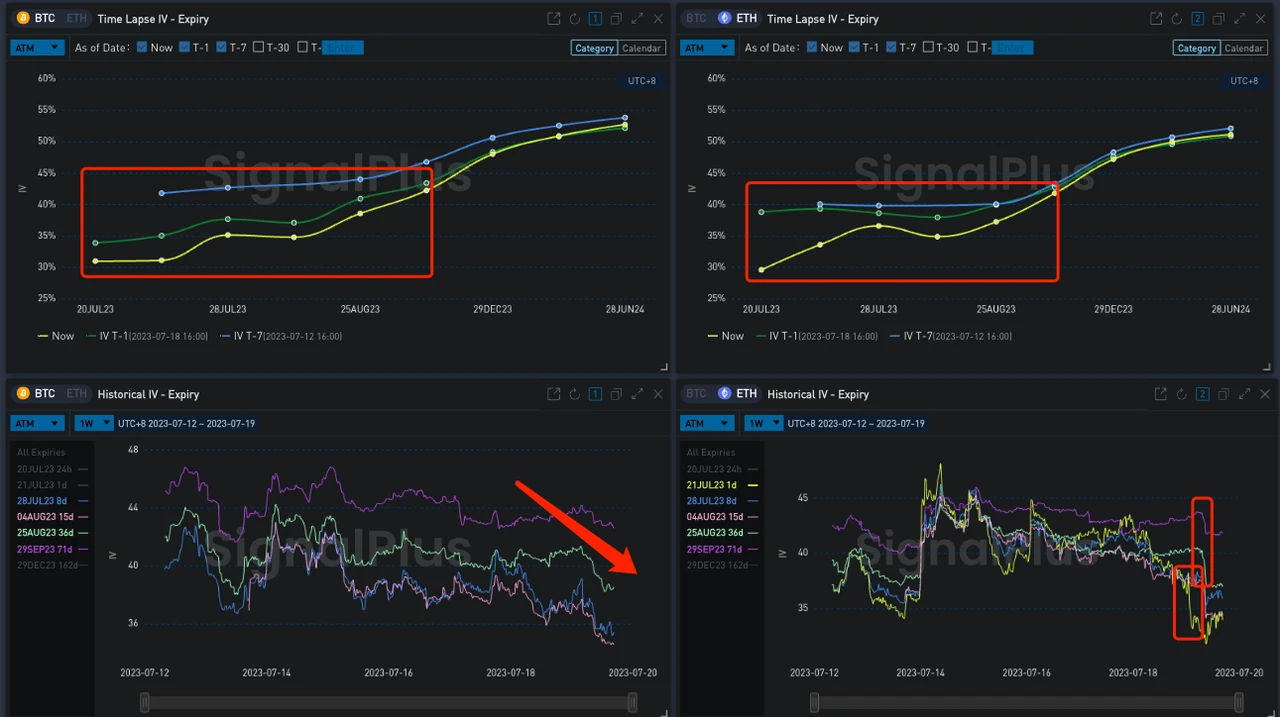Click the link group 1 icon in BTC Historical IV
The height and width of the screenshot is (717, 1280).
[595, 395]
